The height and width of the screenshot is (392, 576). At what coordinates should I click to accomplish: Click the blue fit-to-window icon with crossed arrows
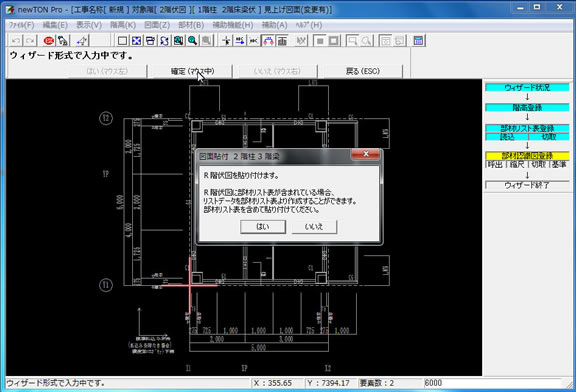point(136,40)
